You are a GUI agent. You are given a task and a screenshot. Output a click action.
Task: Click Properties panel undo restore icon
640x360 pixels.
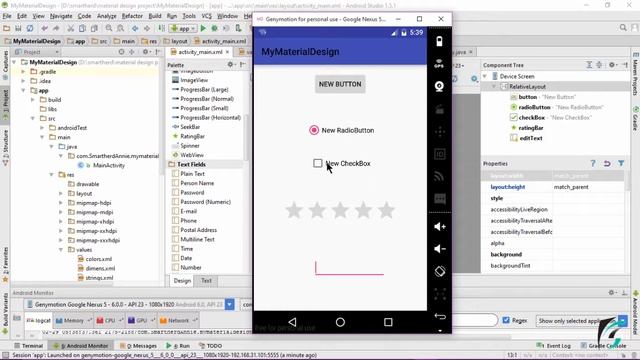point(607,163)
